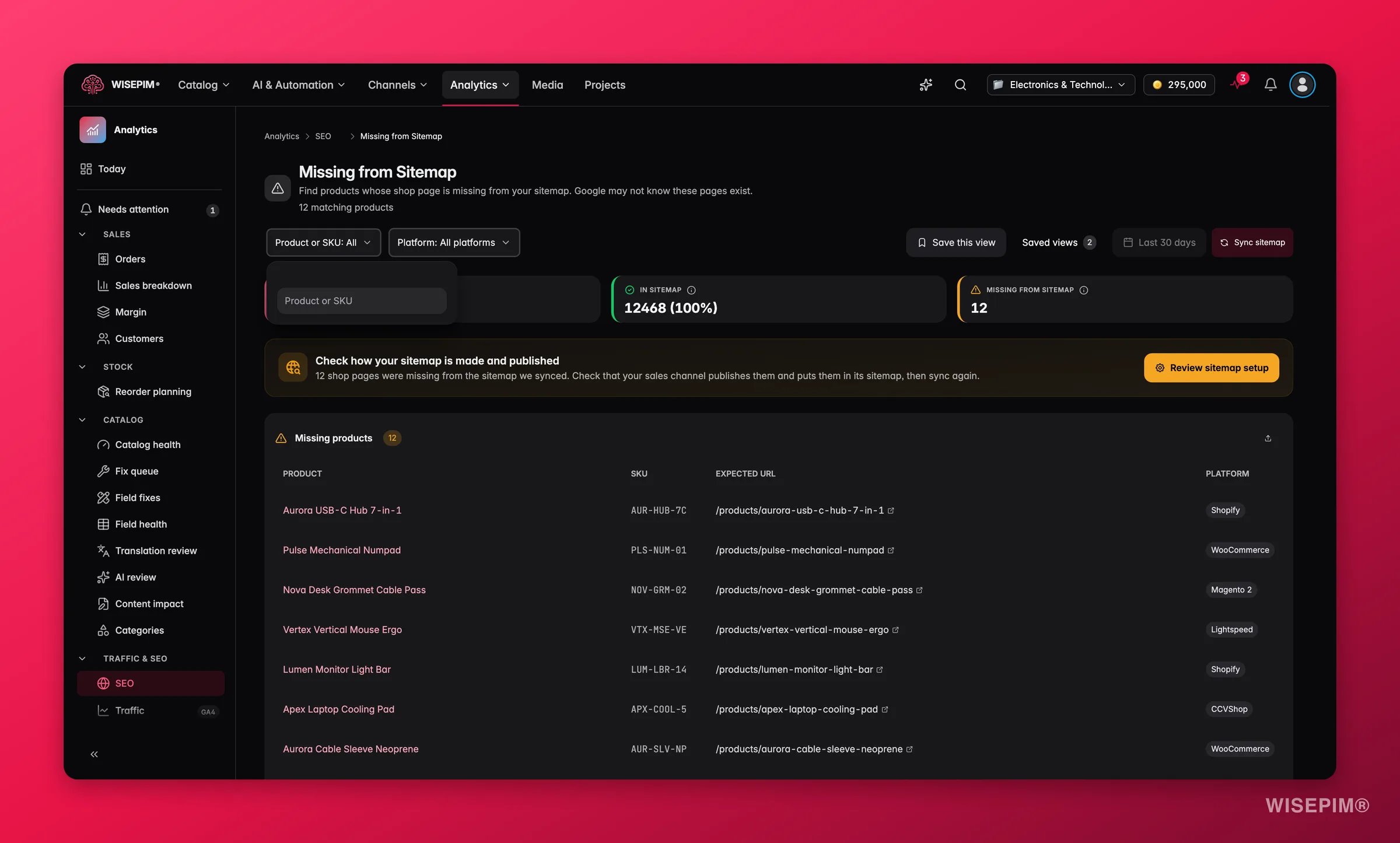The height and width of the screenshot is (843, 1400).
Task: Open the Product or SKU: All filter
Action: (323, 242)
